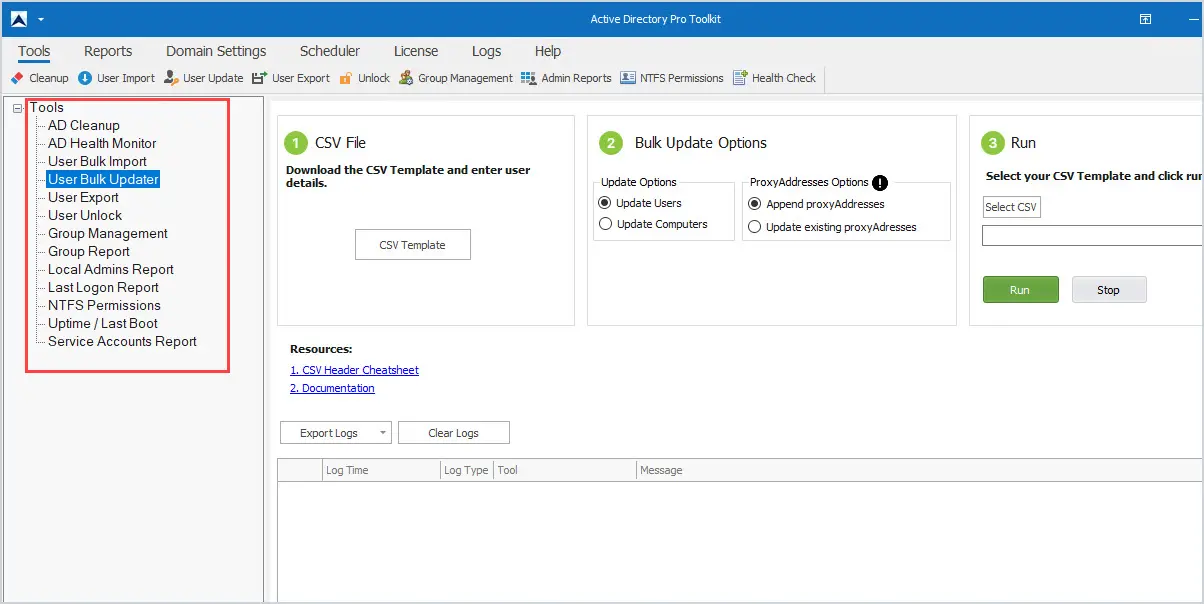1204x604 pixels.
Task: Select the User Export toolbar icon
Action: click(x=260, y=78)
